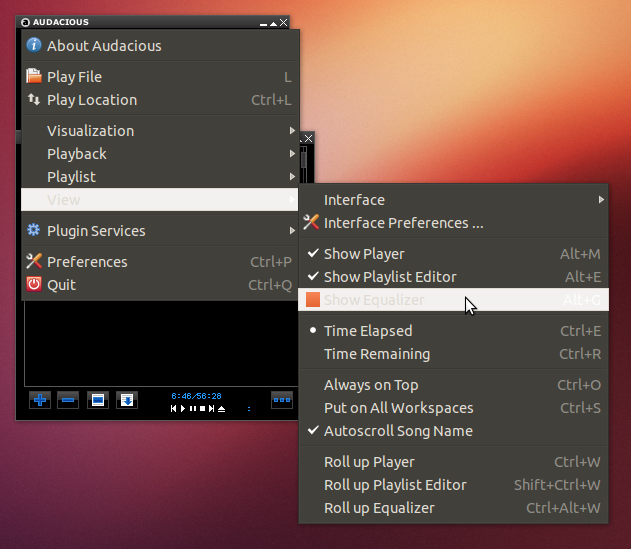Pause playback from playlist editor controls
This screenshot has width=631, height=549.
point(193,409)
